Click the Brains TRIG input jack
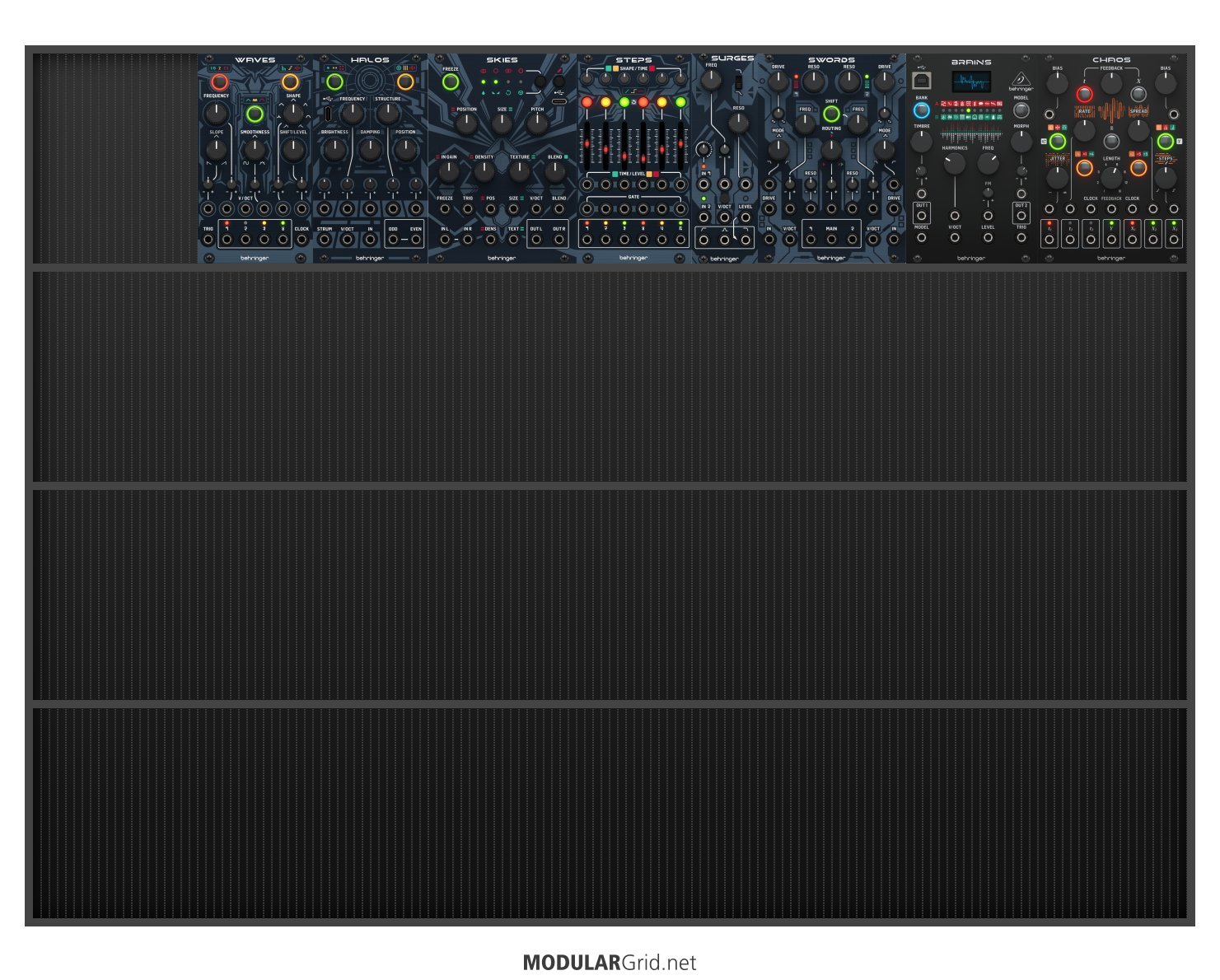The width and height of the screenshot is (1220, 980). pyautogui.click(x=1021, y=238)
